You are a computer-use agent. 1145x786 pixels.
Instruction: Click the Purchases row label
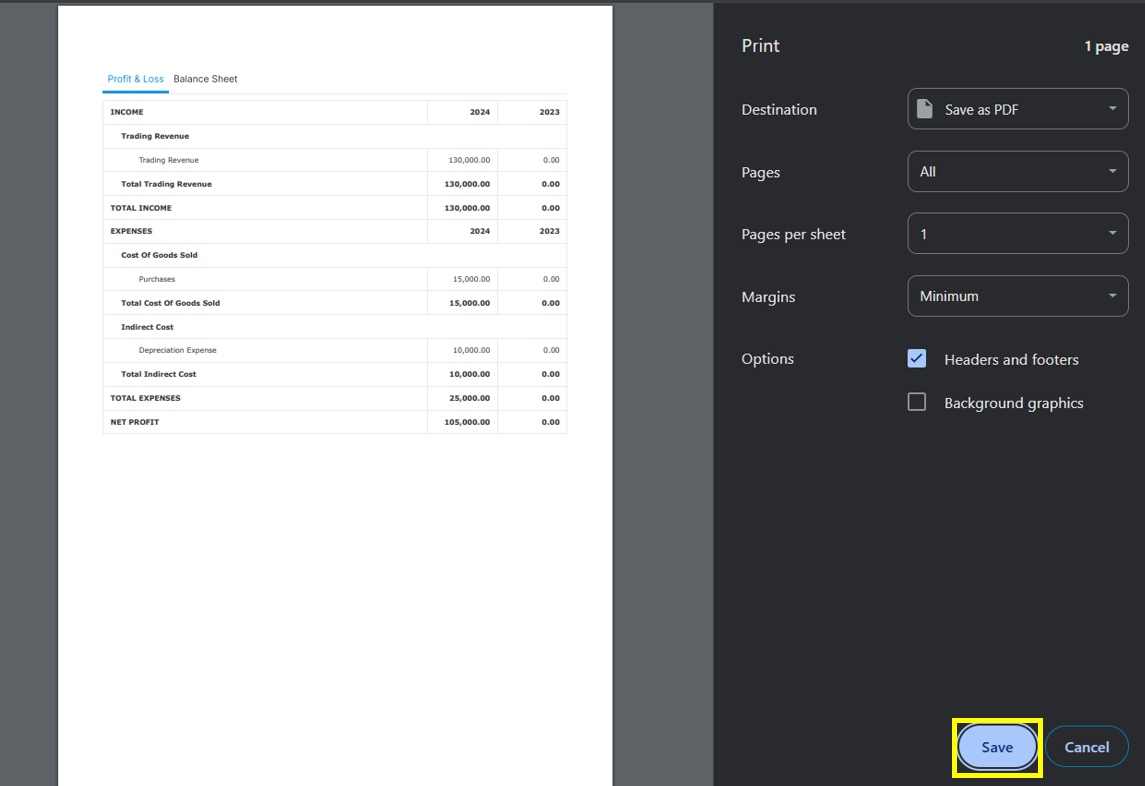click(x=157, y=279)
